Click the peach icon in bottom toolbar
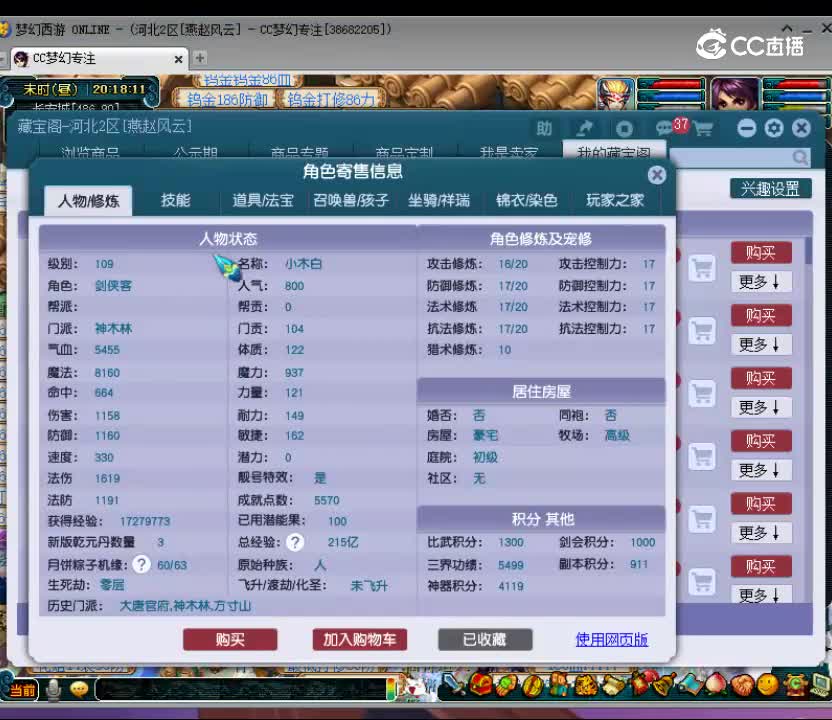The width and height of the screenshot is (832, 720). click(716, 684)
